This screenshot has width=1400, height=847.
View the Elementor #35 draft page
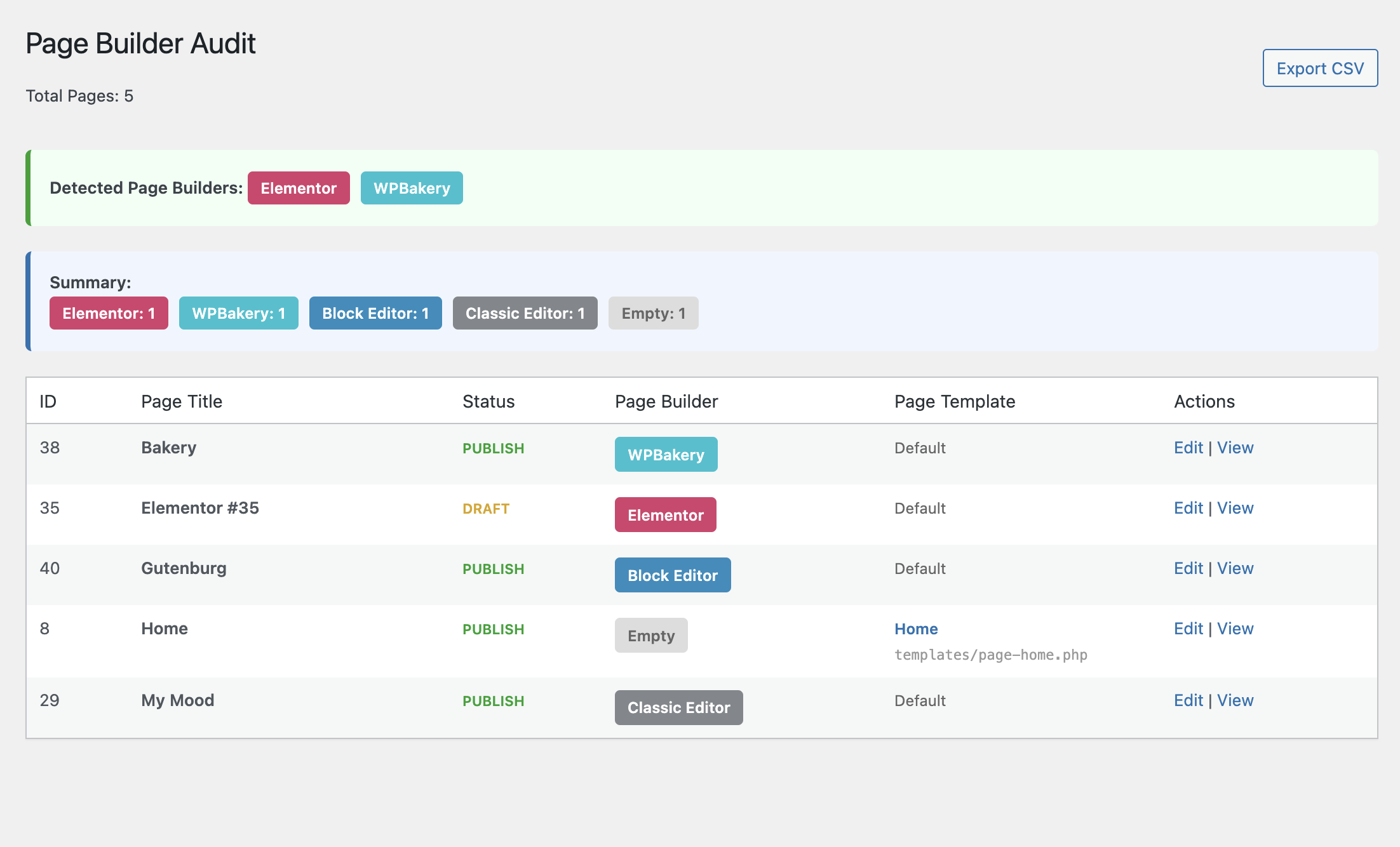click(1235, 508)
